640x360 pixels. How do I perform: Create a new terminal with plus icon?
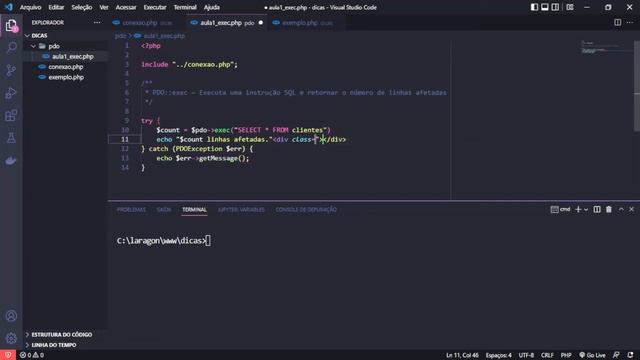click(x=578, y=209)
